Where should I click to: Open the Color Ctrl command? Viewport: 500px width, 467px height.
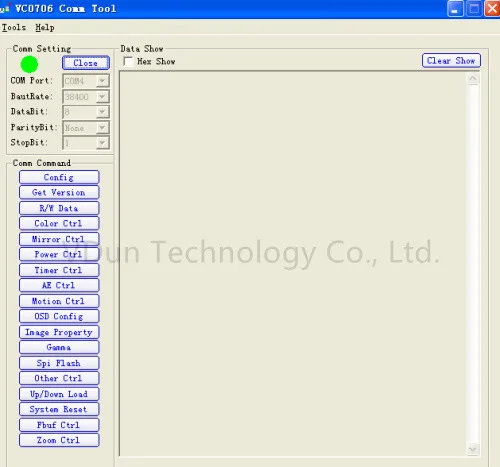click(59, 223)
